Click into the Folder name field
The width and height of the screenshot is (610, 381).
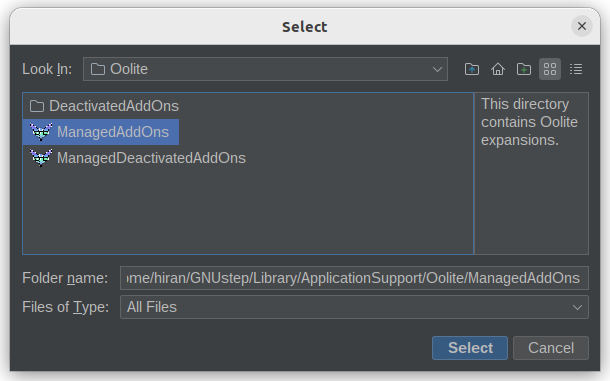click(x=354, y=278)
